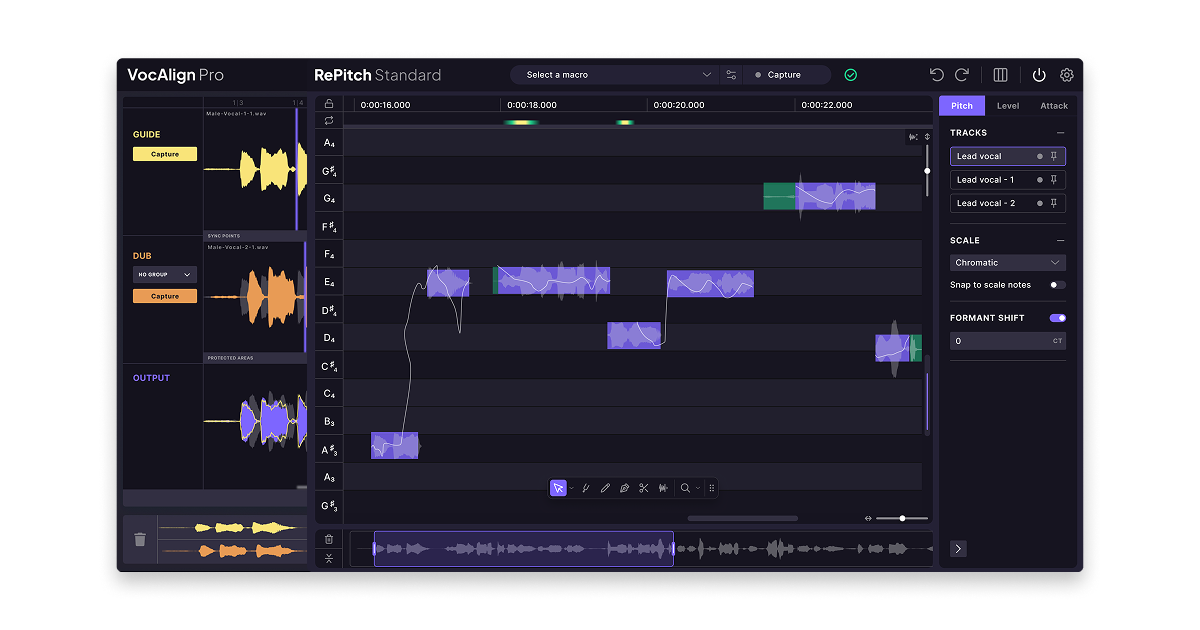Click the power bypass icon
Viewport: 1200px width, 630px height.
tap(1039, 75)
